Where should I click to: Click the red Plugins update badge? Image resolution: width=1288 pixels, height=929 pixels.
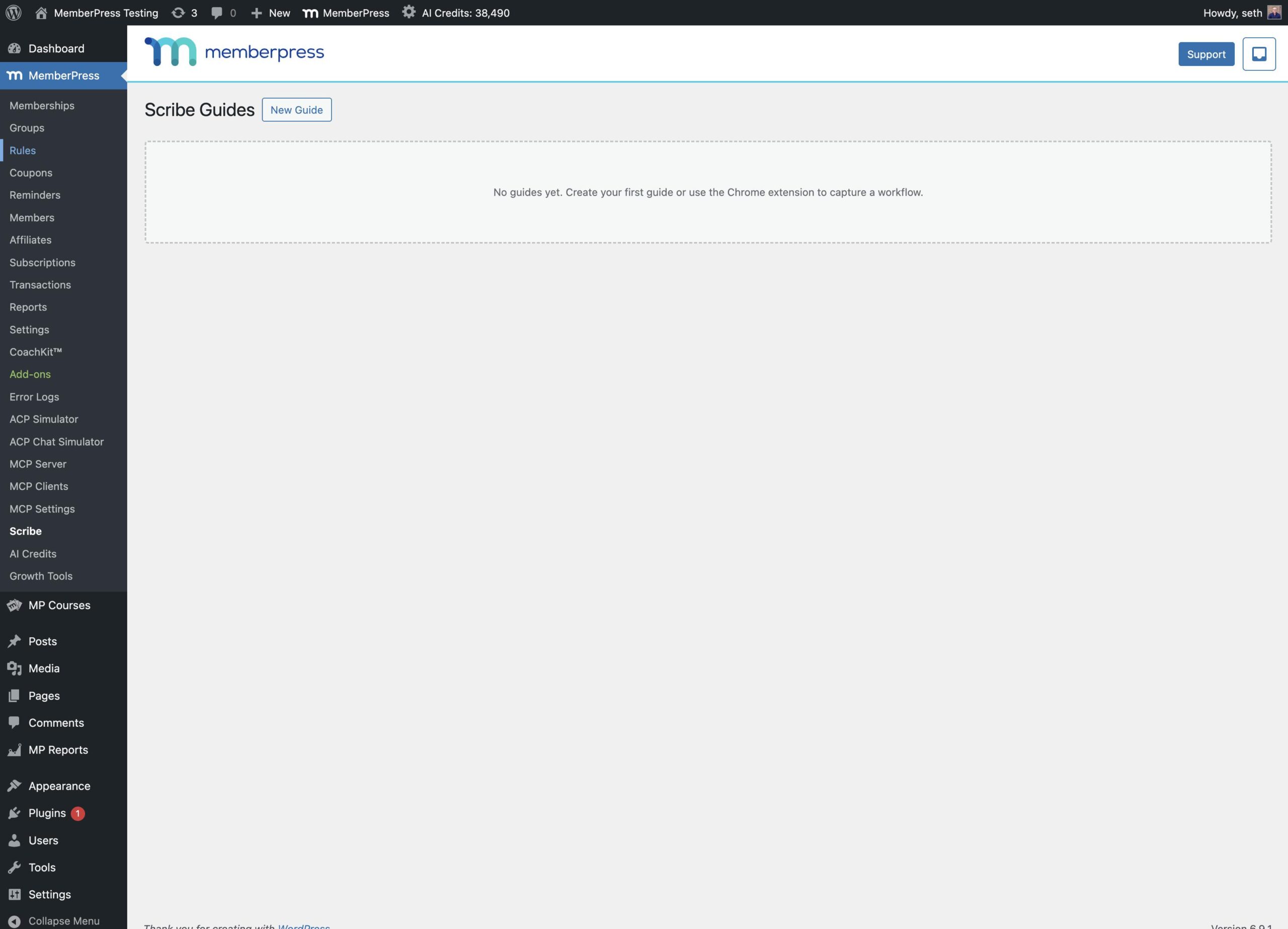pyautogui.click(x=78, y=813)
